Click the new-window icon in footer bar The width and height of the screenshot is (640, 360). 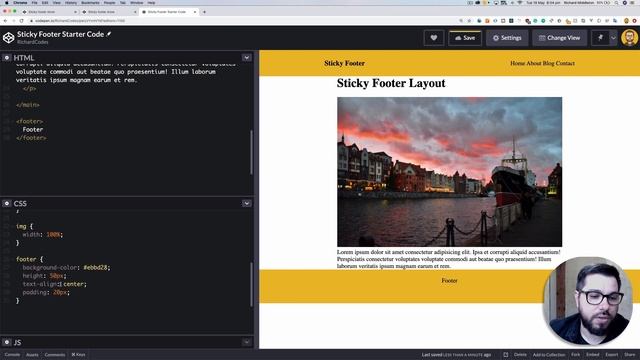click(506, 355)
